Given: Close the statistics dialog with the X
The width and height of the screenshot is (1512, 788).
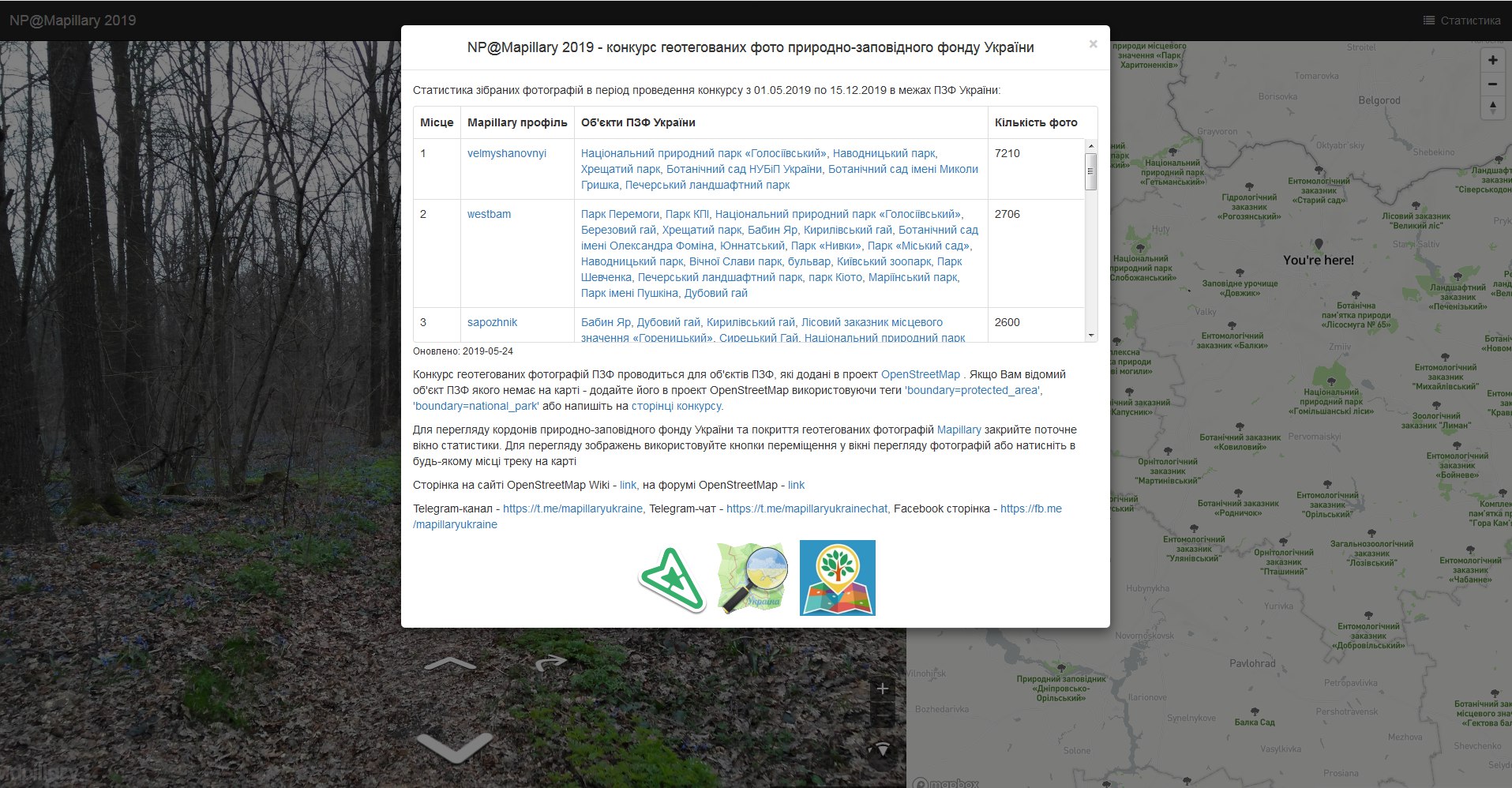Looking at the screenshot, I should pos(1093,44).
